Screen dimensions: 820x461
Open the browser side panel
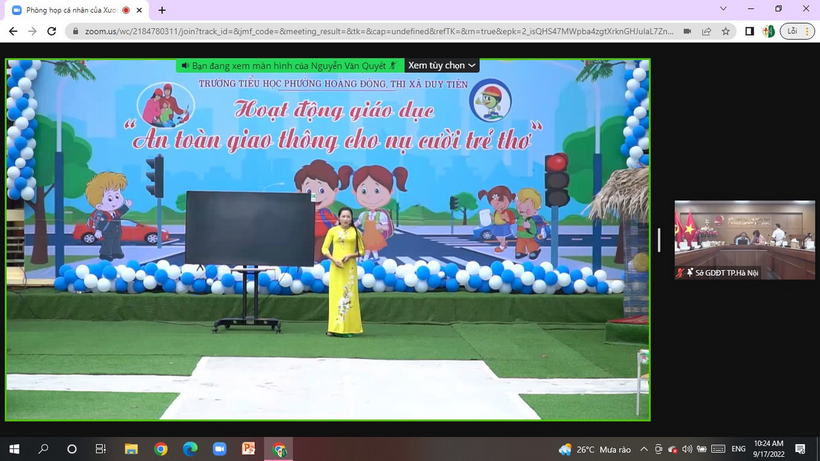pos(749,31)
